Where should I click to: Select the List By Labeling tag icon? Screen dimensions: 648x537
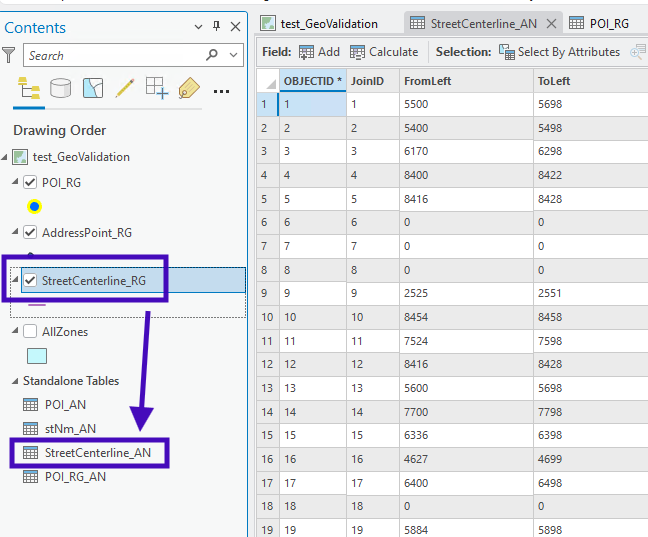click(189, 90)
